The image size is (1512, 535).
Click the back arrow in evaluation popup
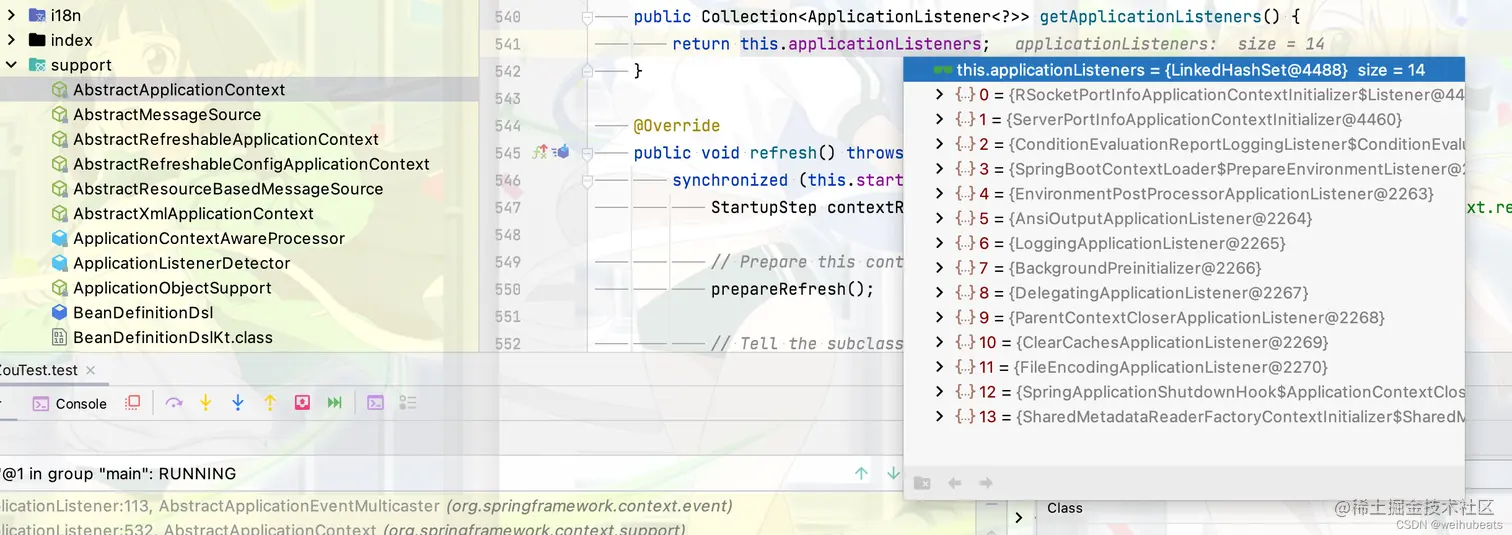(955, 483)
